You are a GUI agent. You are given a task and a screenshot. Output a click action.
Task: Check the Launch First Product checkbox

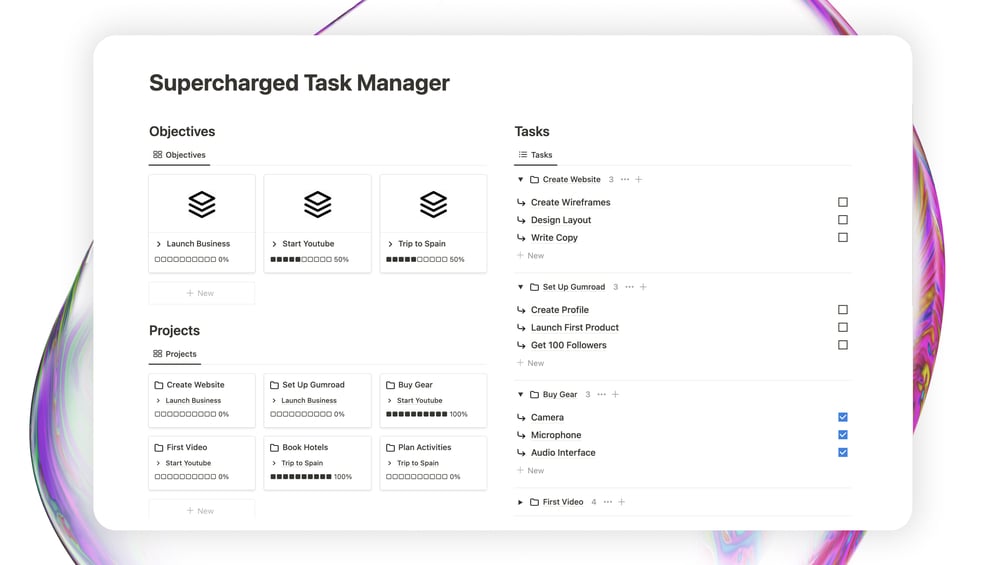tap(843, 327)
